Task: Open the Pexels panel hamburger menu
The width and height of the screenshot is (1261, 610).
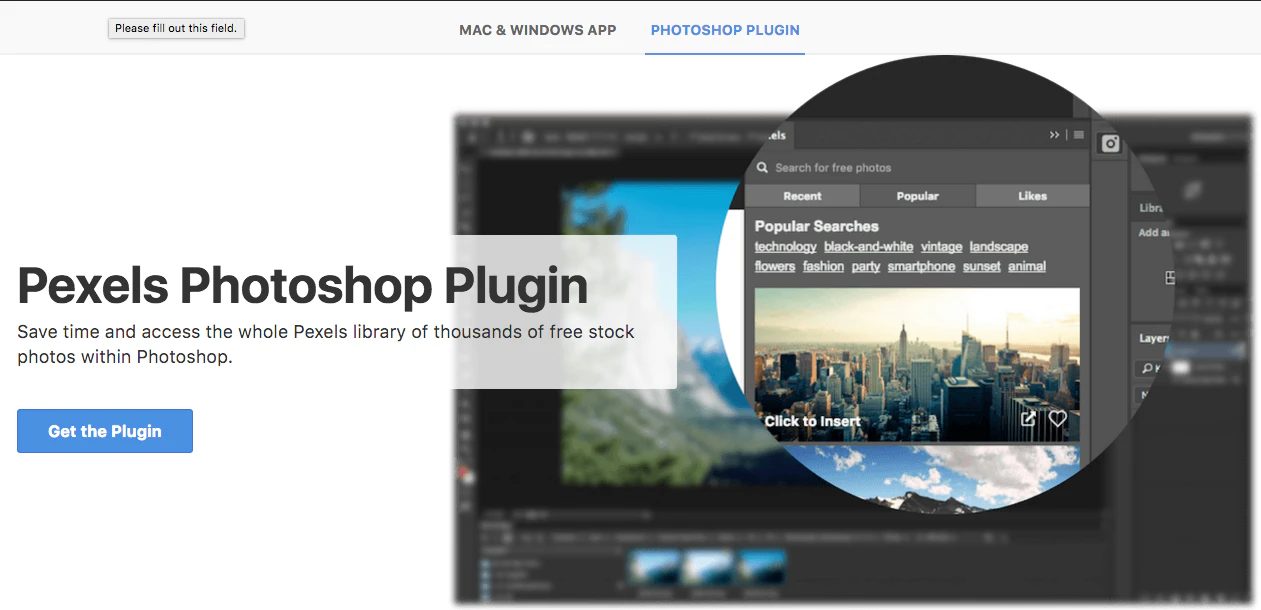Action: pyautogui.click(x=1078, y=135)
